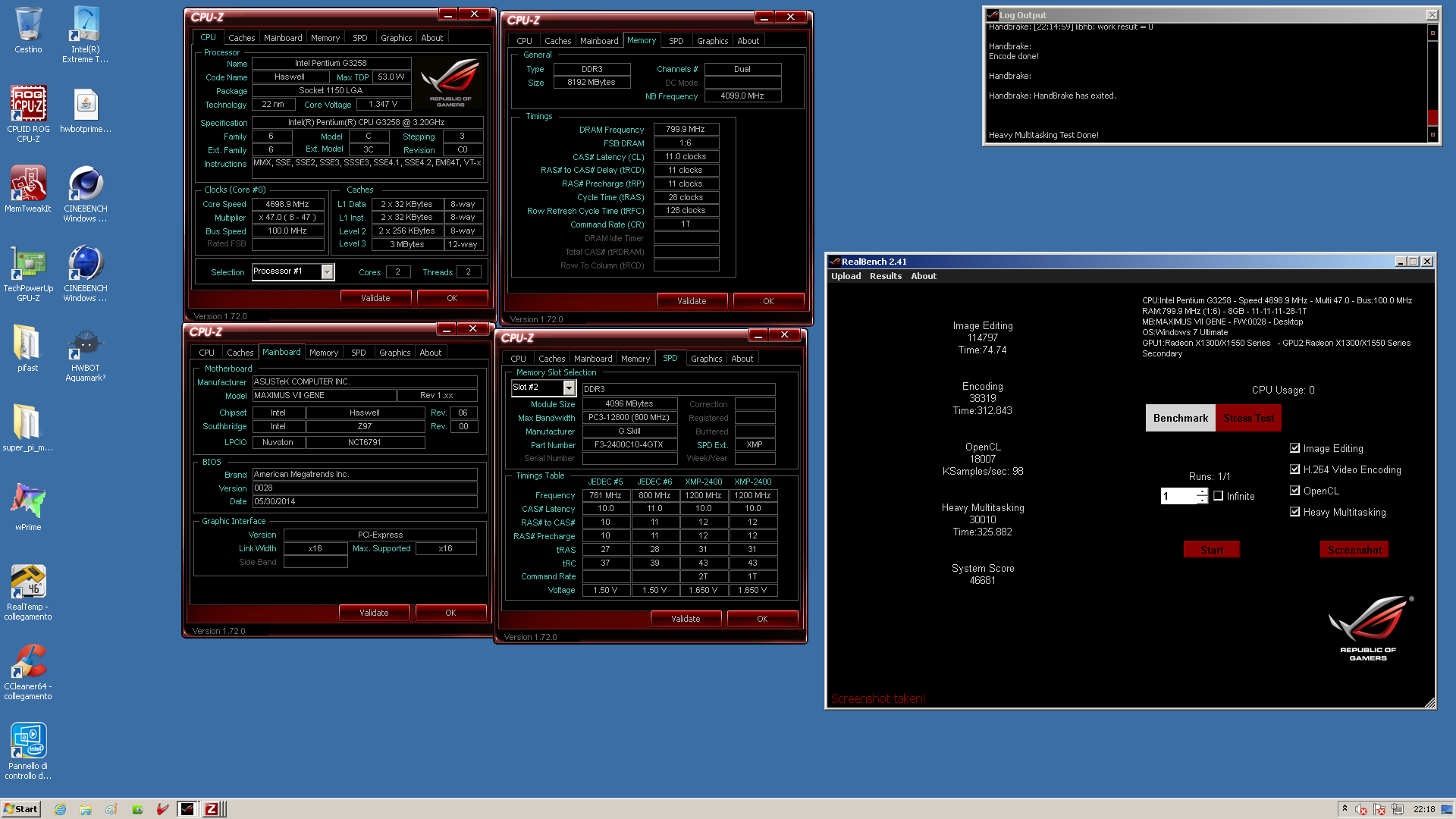The height and width of the screenshot is (819, 1456).
Task: Click OK in the CPU-Z SPD window
Action: pyautogui.click(x=762, y=619)
